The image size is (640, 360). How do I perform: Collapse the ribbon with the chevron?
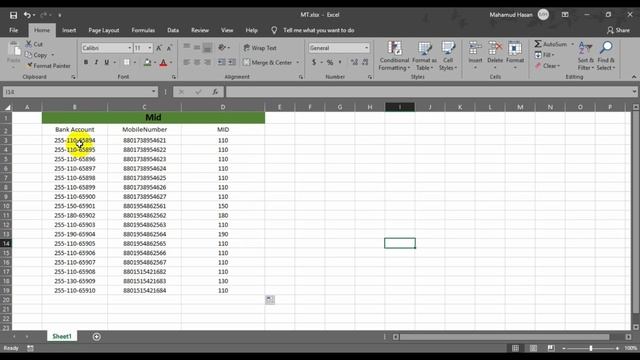coord(634,77)
